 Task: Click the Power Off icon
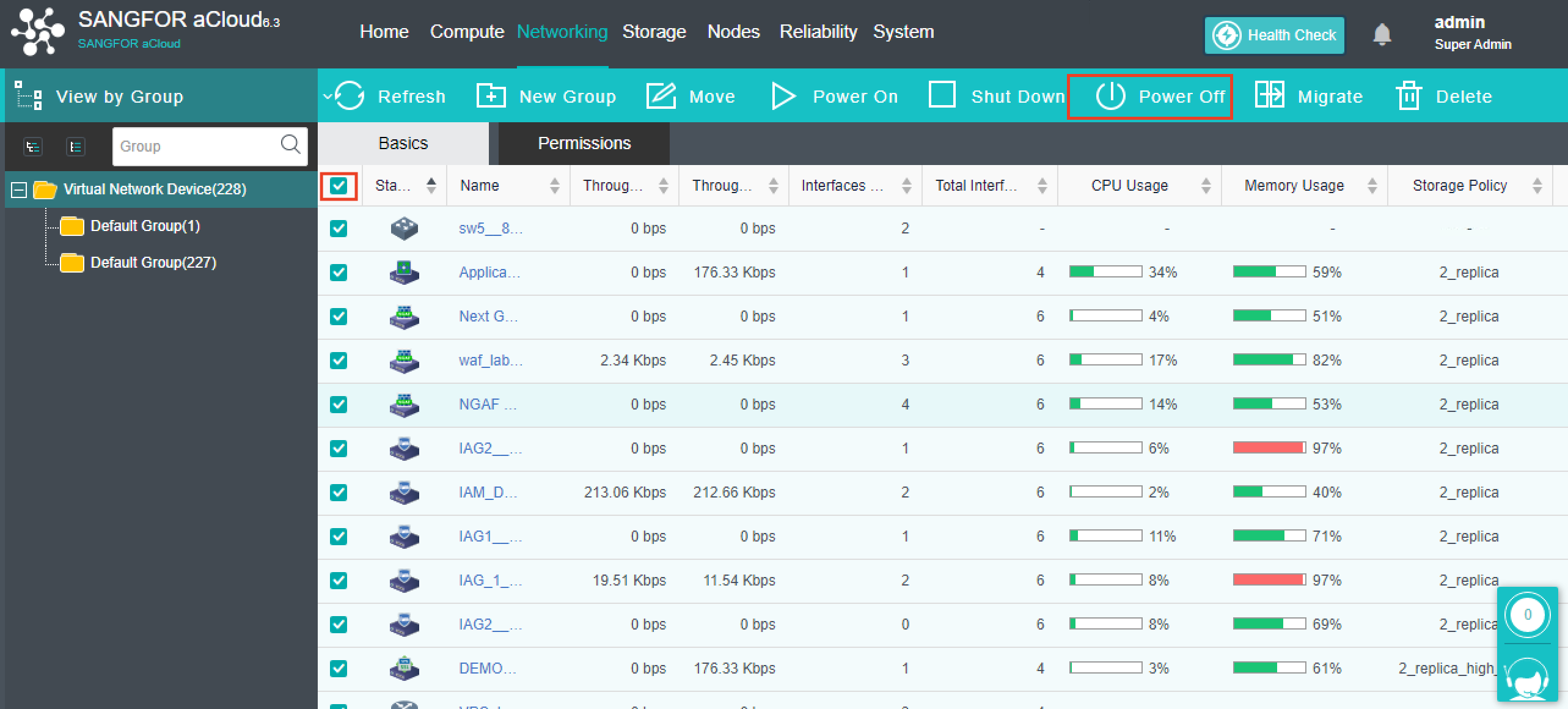coord(1110,96)
